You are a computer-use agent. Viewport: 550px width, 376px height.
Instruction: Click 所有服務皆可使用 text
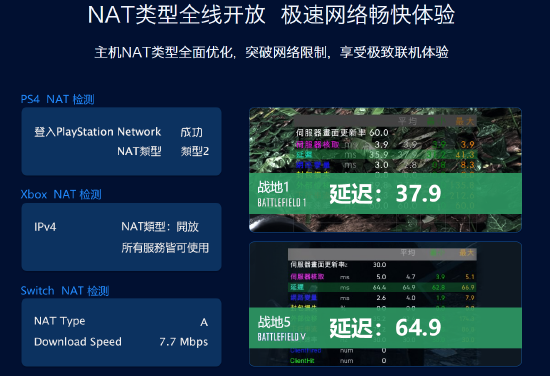click(165, 248)
